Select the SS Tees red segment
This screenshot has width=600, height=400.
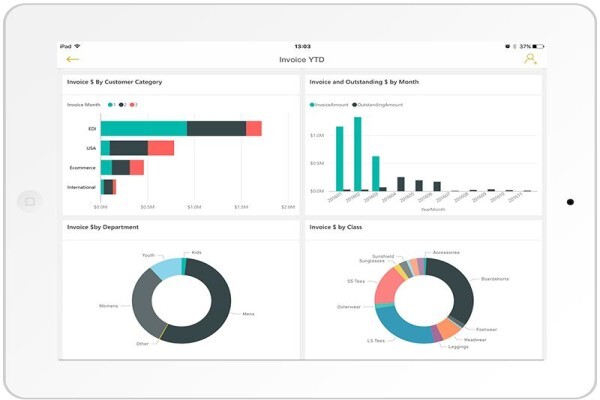click(x=386, y=286)
